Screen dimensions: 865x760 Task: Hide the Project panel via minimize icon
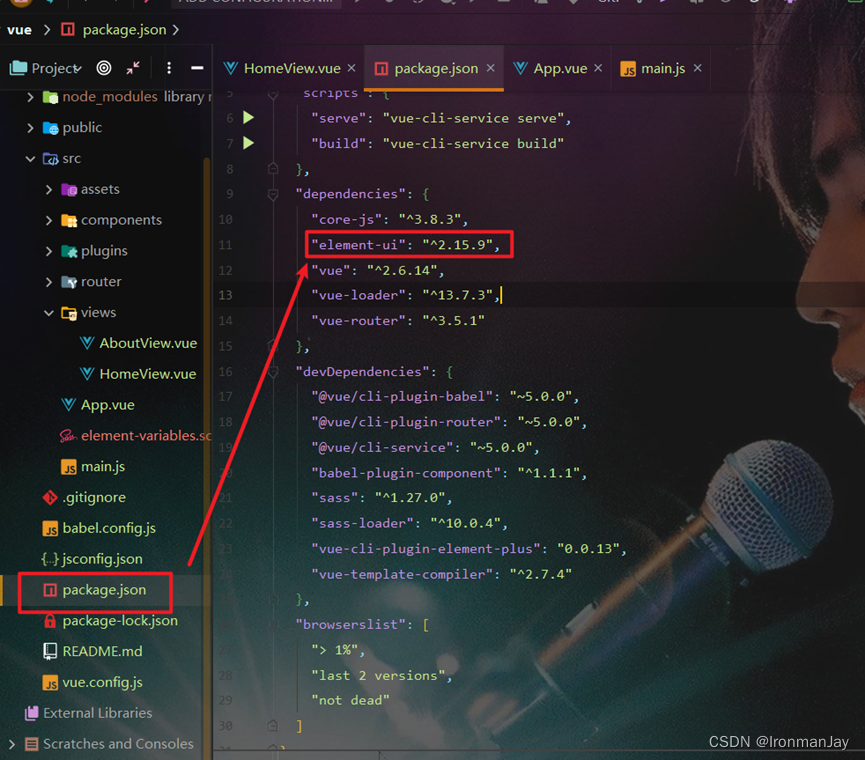pos(196,67)
